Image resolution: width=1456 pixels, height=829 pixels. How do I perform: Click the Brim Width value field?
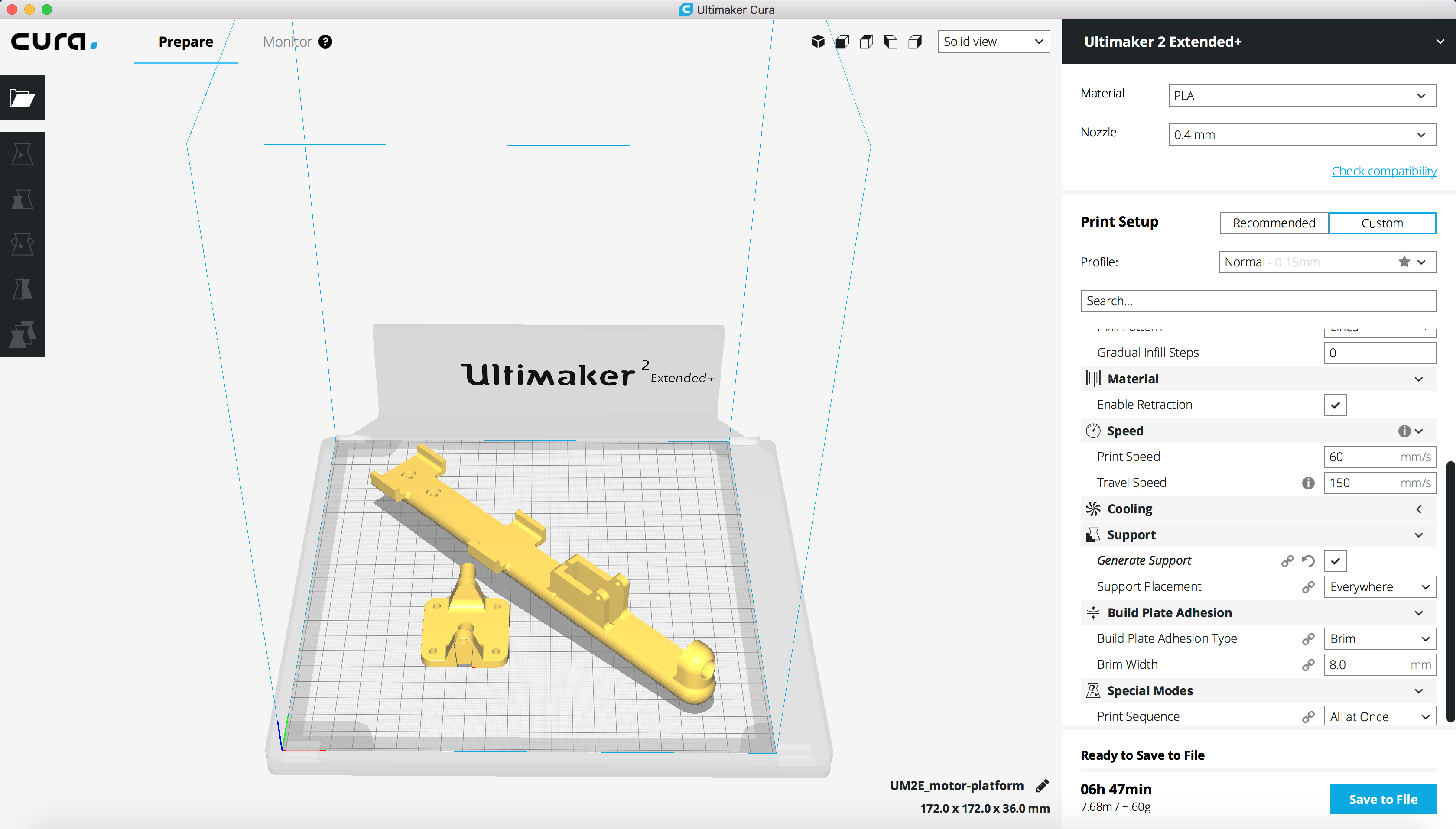click(x=1380, y=665)
